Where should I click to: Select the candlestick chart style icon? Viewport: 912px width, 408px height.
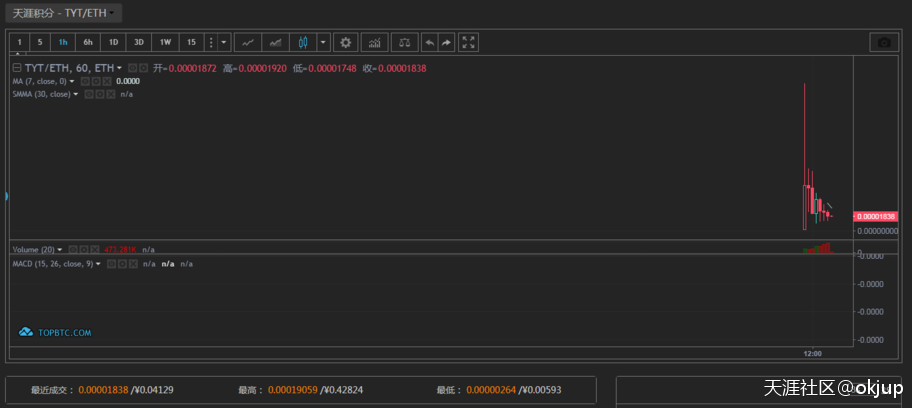point(304,42)
